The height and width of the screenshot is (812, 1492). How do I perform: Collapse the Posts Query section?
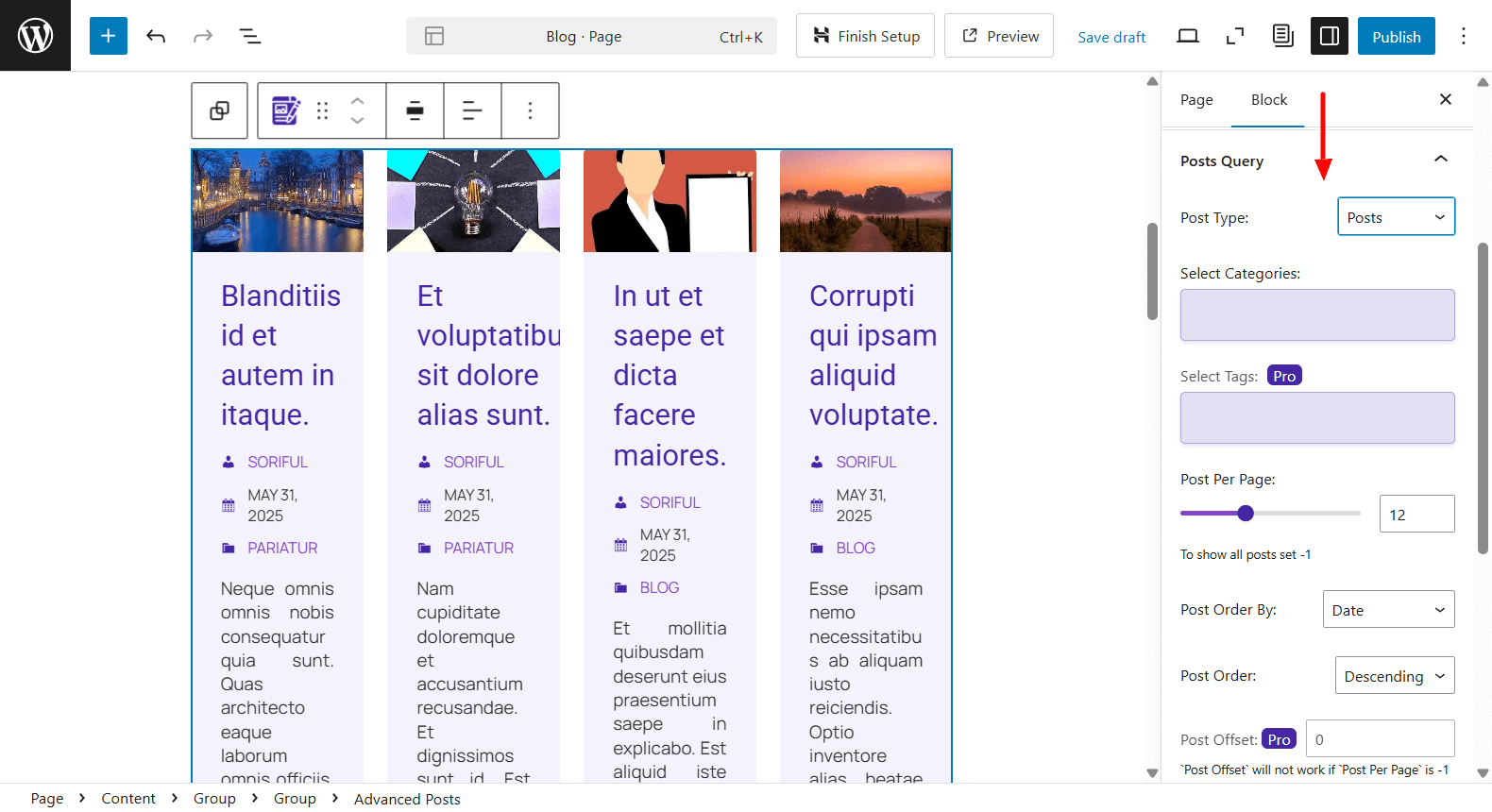pos(1440,160)
